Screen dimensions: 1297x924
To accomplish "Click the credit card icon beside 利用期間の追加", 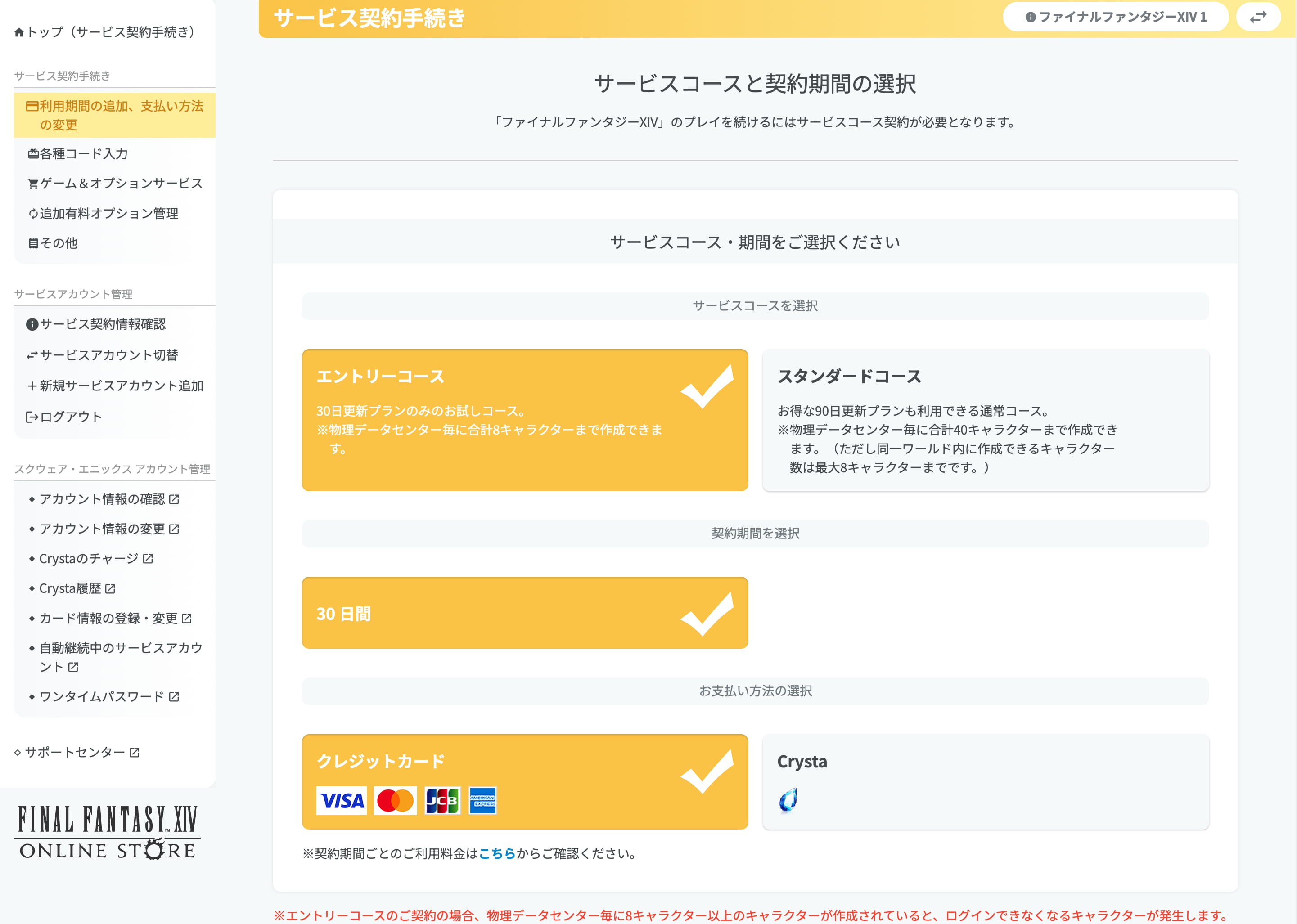I will click(32, 106).
